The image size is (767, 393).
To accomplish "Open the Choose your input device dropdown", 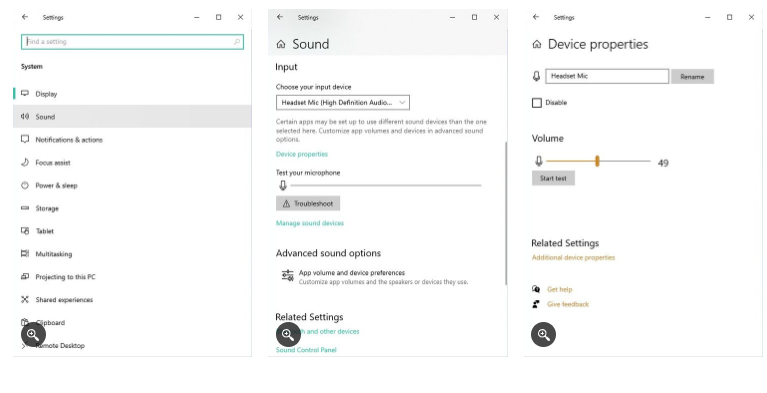I will (342, 103).
